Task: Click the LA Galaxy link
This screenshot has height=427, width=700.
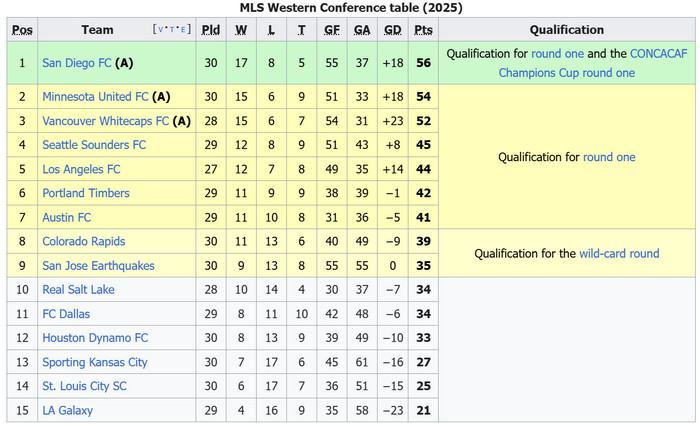Action: pyautogui.click(x=67, y=410)
